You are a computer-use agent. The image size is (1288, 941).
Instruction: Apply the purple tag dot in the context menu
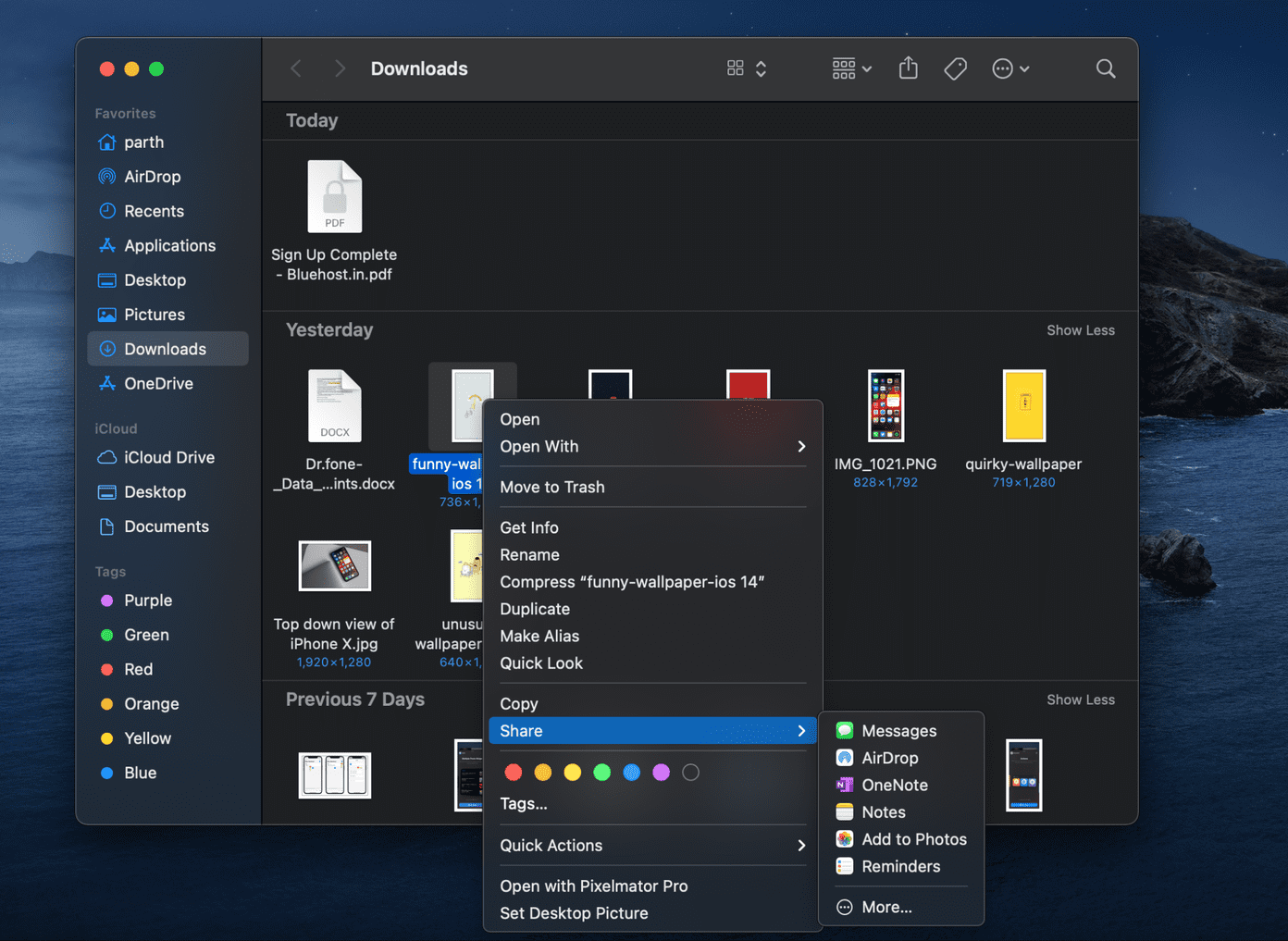[x=662, y=773]
